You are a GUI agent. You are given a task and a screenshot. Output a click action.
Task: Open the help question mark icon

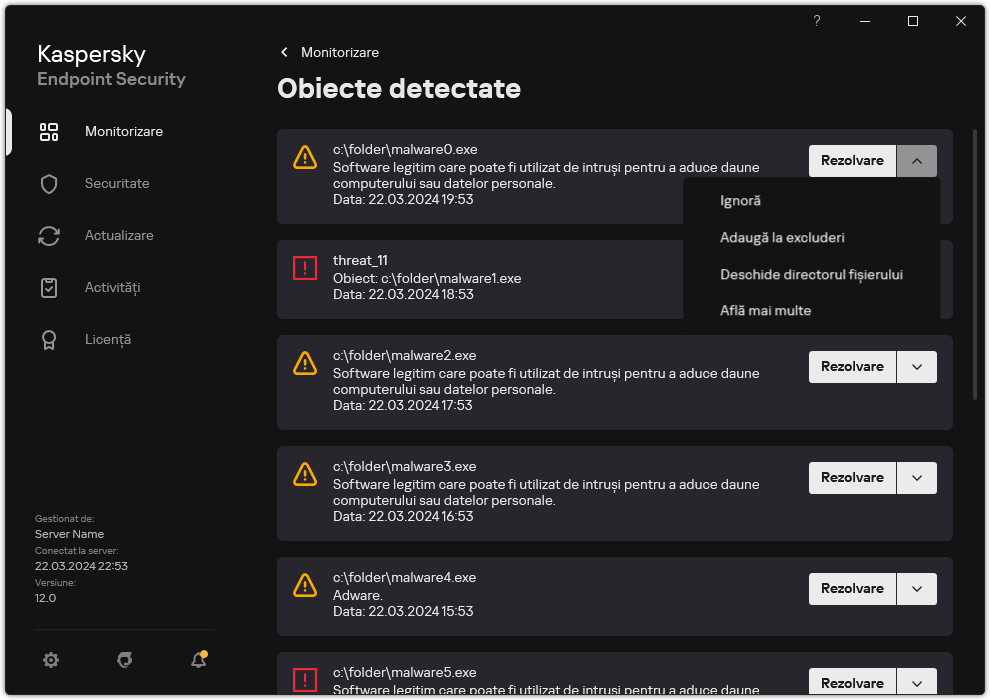coord(816,21)
